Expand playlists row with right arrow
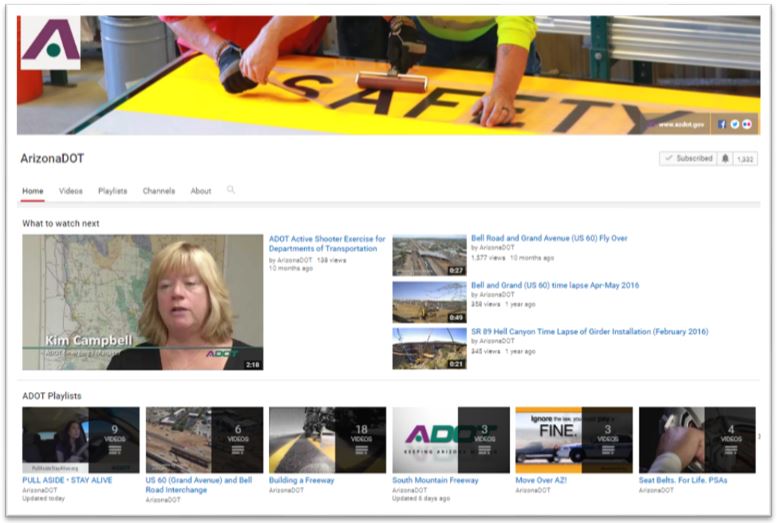Viewport: 777px width, 523px height. [760, 437]
